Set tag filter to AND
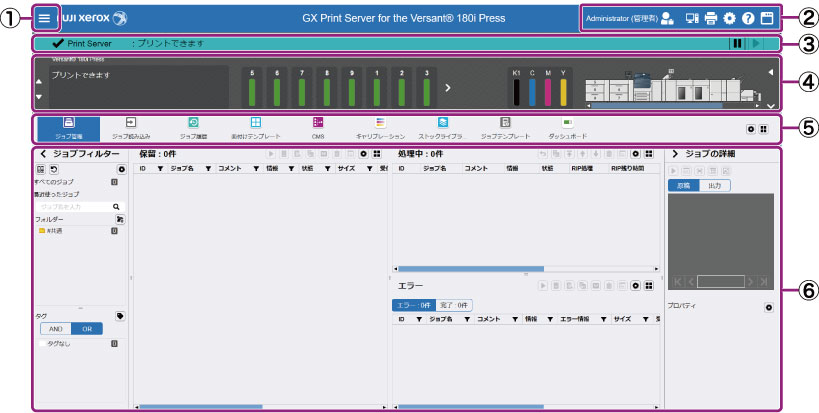Screen dimensions: 819x413 55,329
